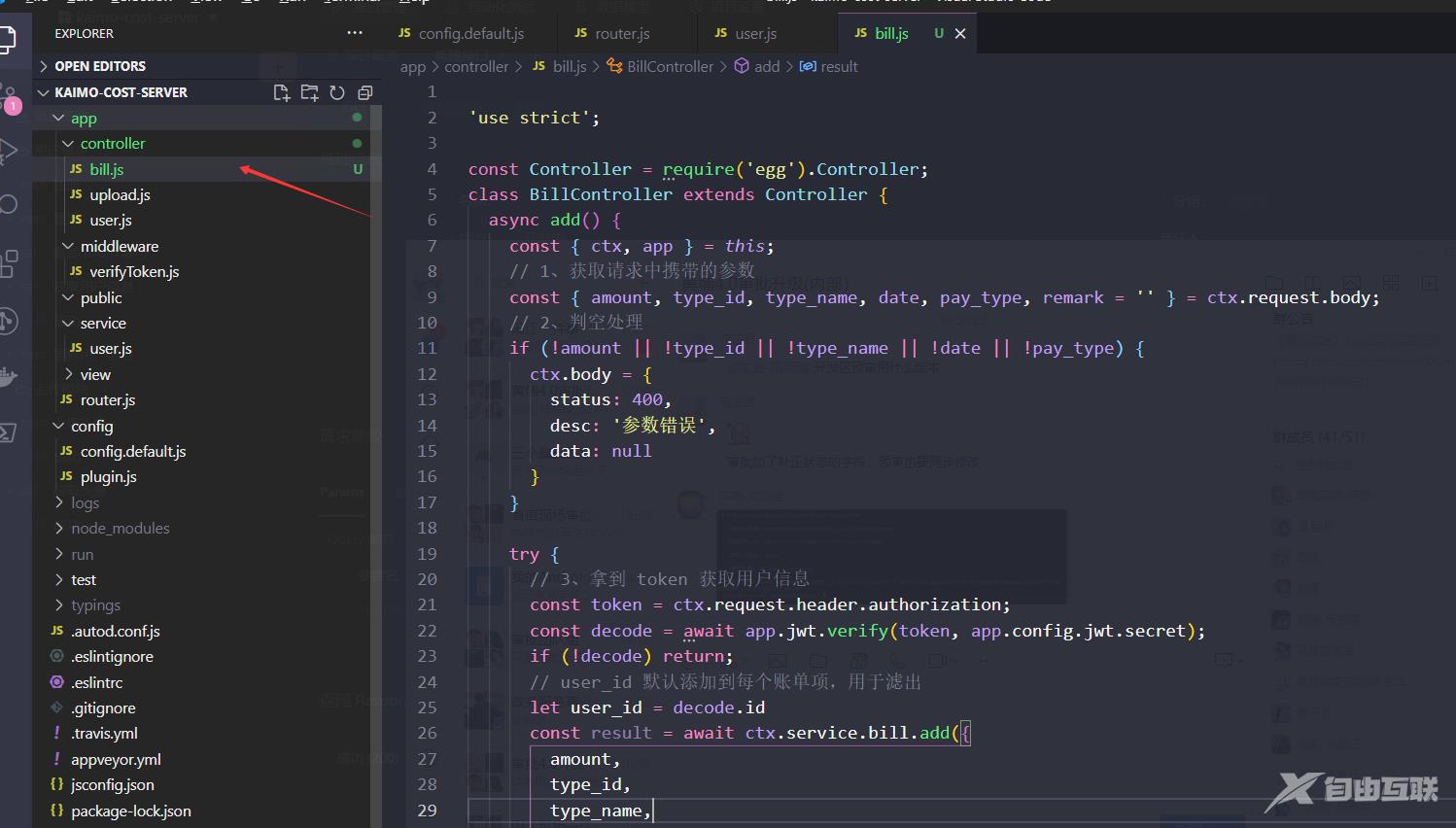Screen dimensions: 1456x828
Task: Open Source Control view with the 1 badge
Action: point(10,97)
